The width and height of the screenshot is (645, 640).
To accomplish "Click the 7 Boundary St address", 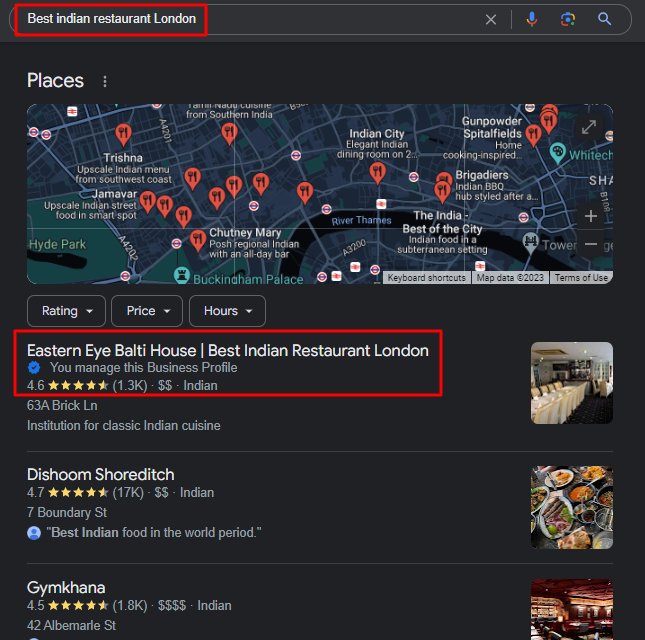I will [x=67, y=512].
